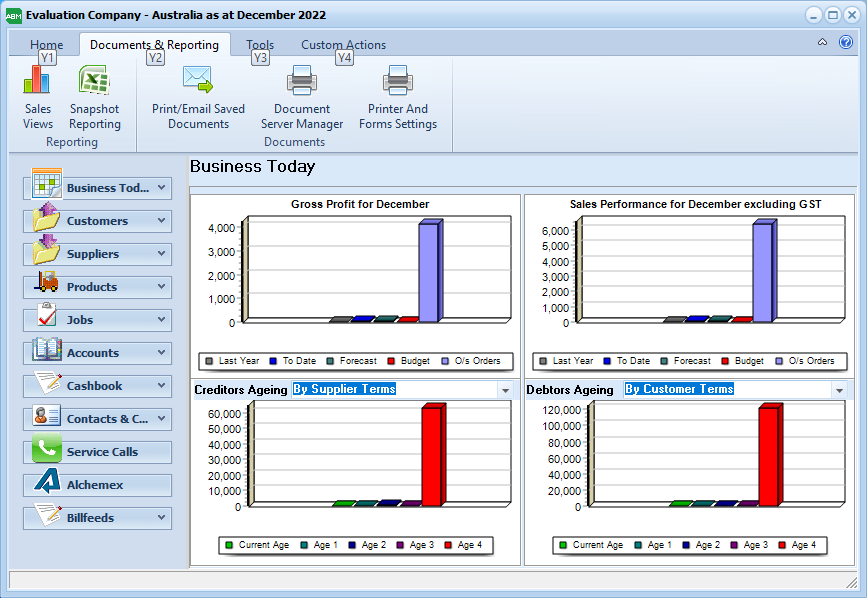The width and height of the screenshot is (867, 598).
Task: Click Snapshot Reporting Excel icon
Action: click(x=94, y=80)
